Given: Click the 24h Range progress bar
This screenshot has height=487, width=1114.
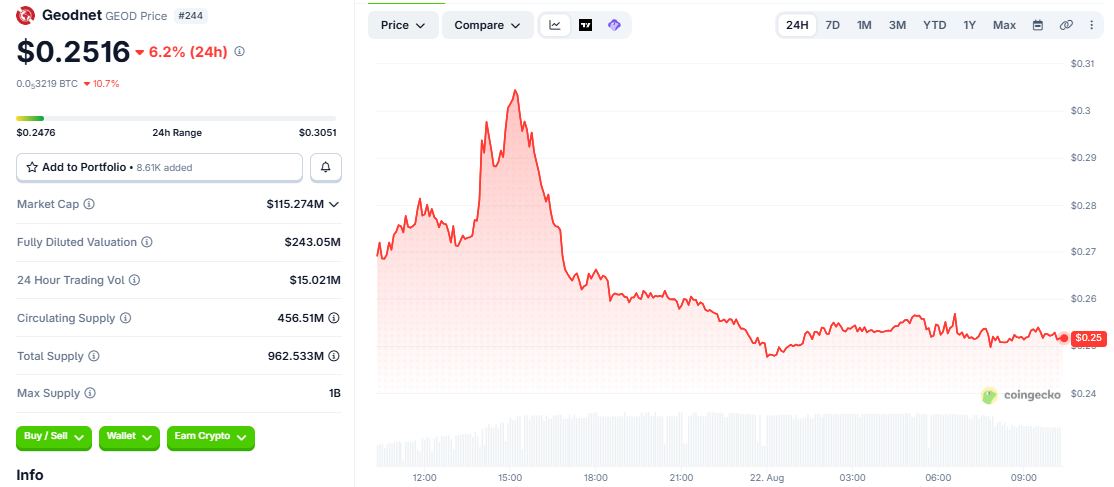Looking at the screenshot, I should pos(176,118).
